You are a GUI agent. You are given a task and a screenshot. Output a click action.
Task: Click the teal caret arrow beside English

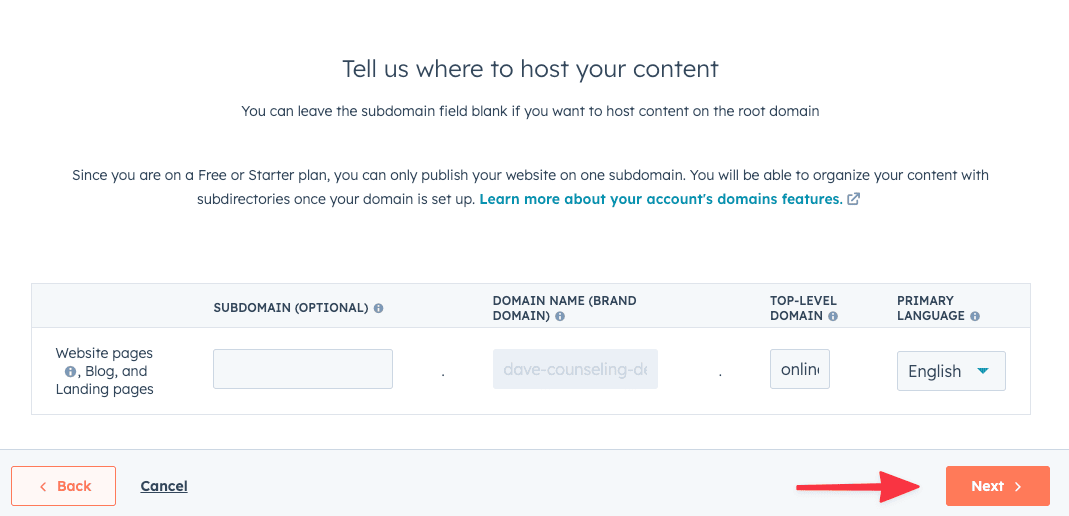click(x=982, y=371)
